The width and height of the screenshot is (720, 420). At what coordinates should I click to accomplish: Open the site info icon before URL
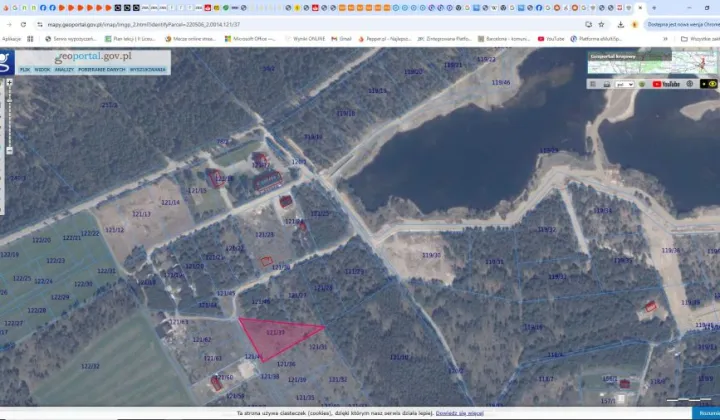40,24
